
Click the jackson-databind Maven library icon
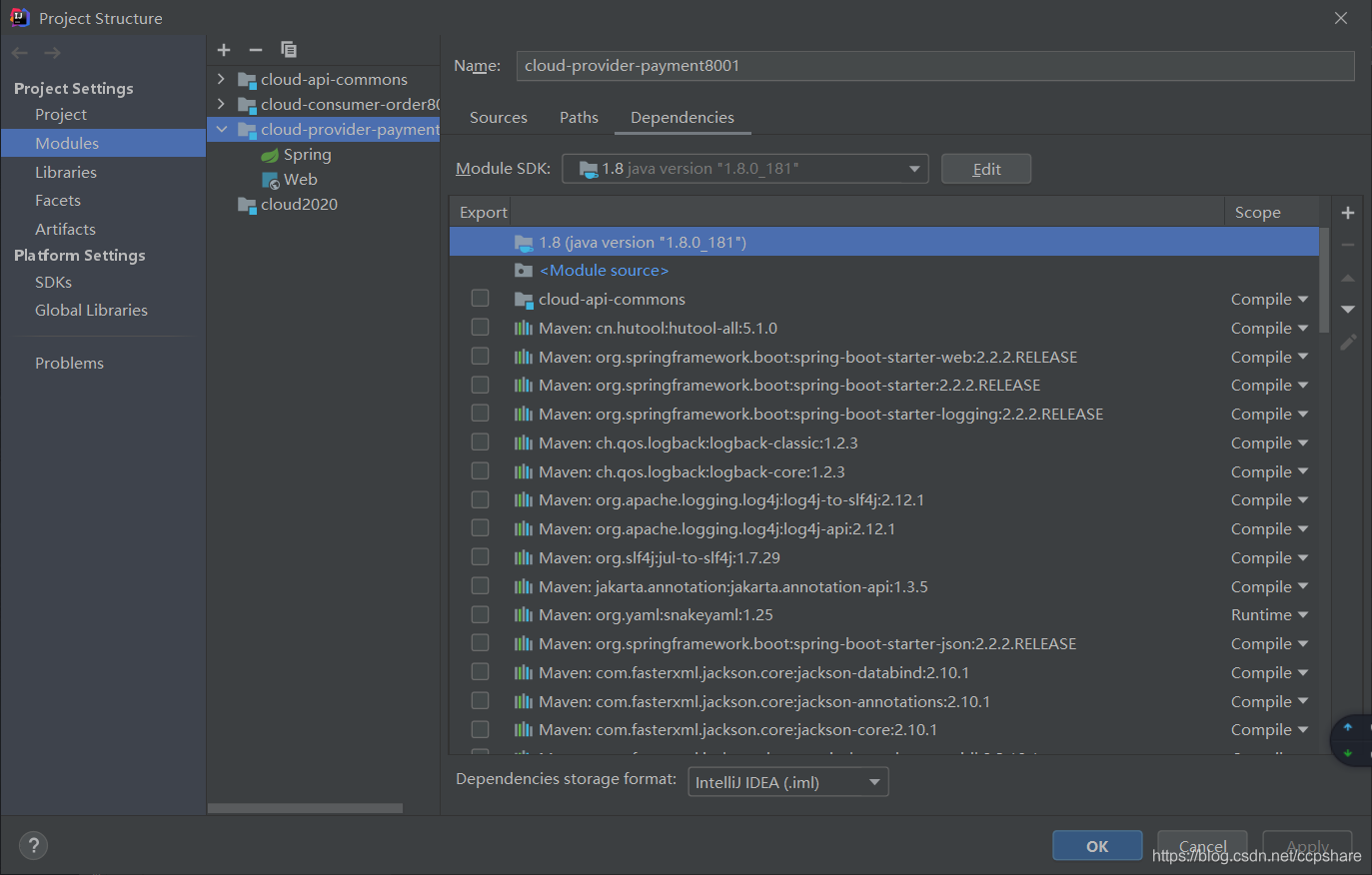pyautogui.click(x=524, y=673)
